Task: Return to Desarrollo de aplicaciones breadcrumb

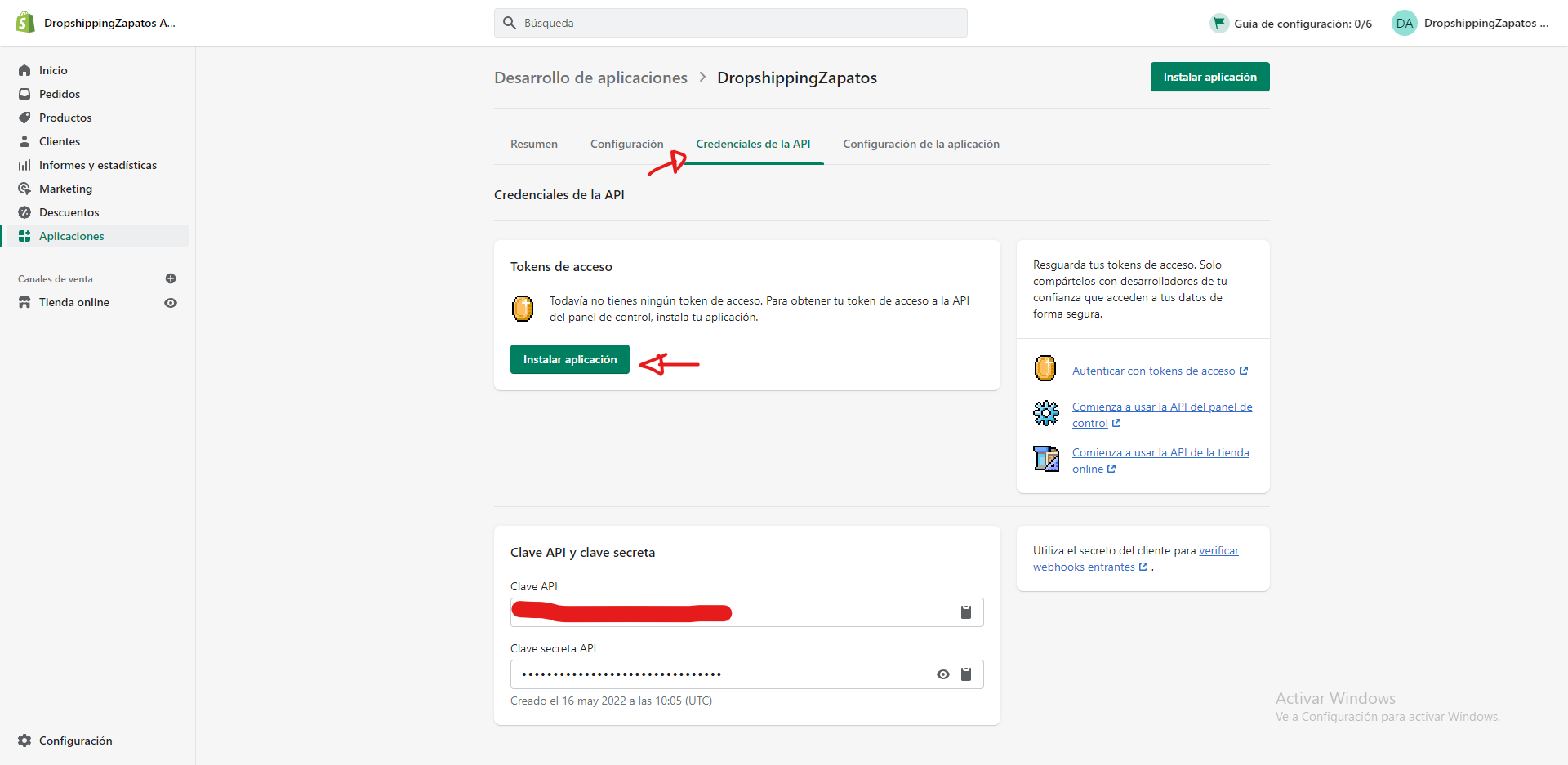Action: click(590, 78)
